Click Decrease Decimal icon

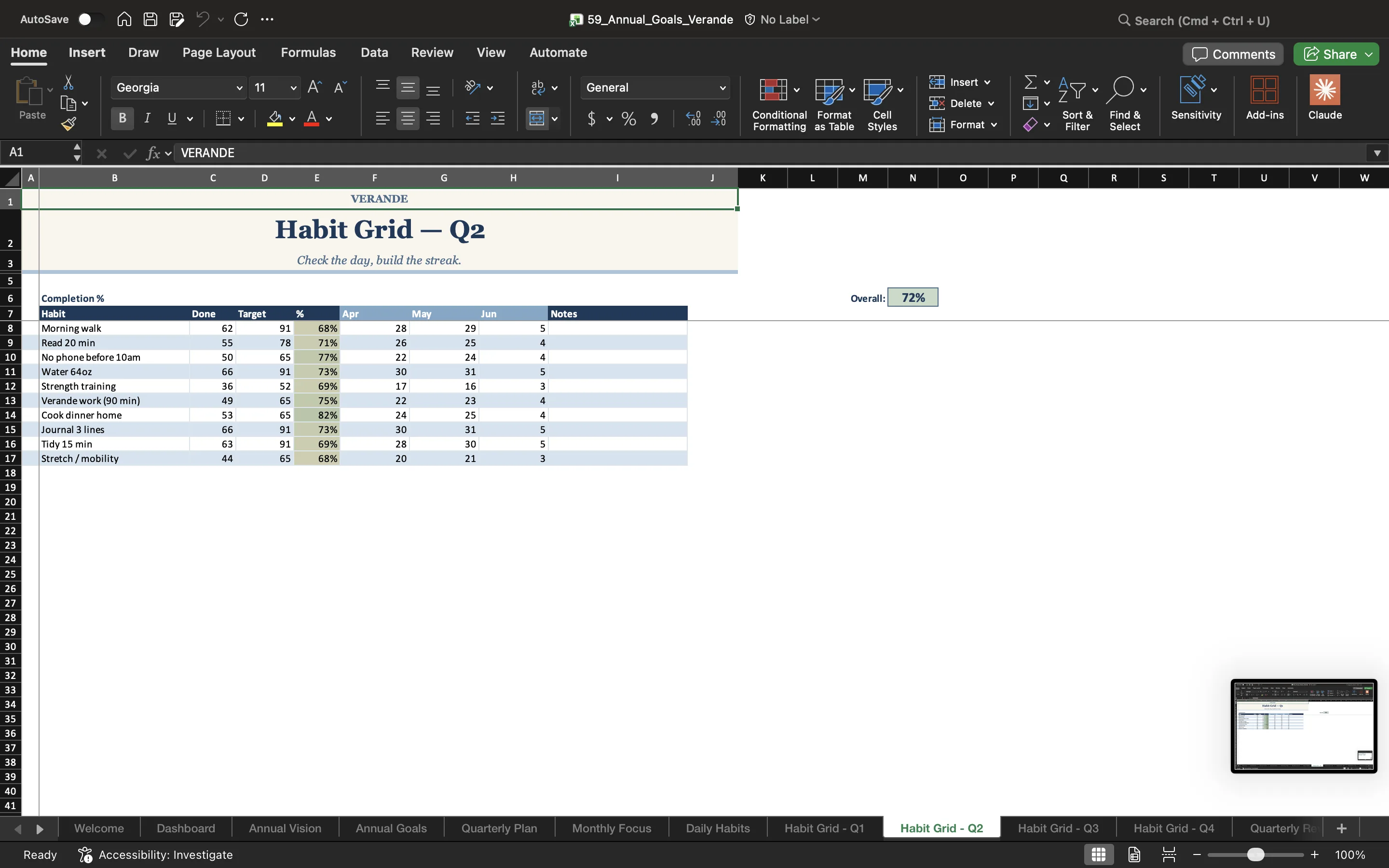[719, 119]
